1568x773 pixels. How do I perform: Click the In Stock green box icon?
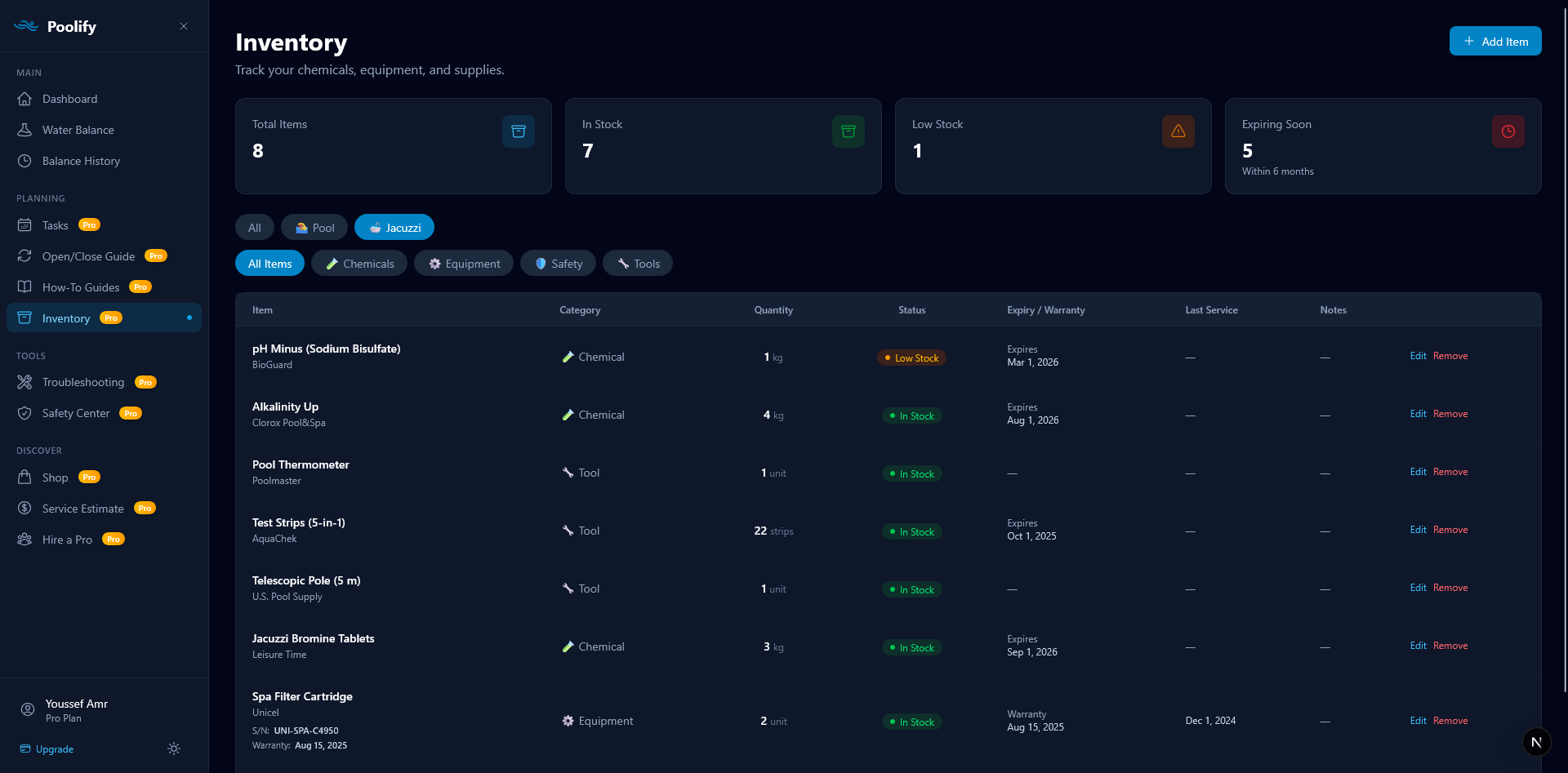click(849, 131)
